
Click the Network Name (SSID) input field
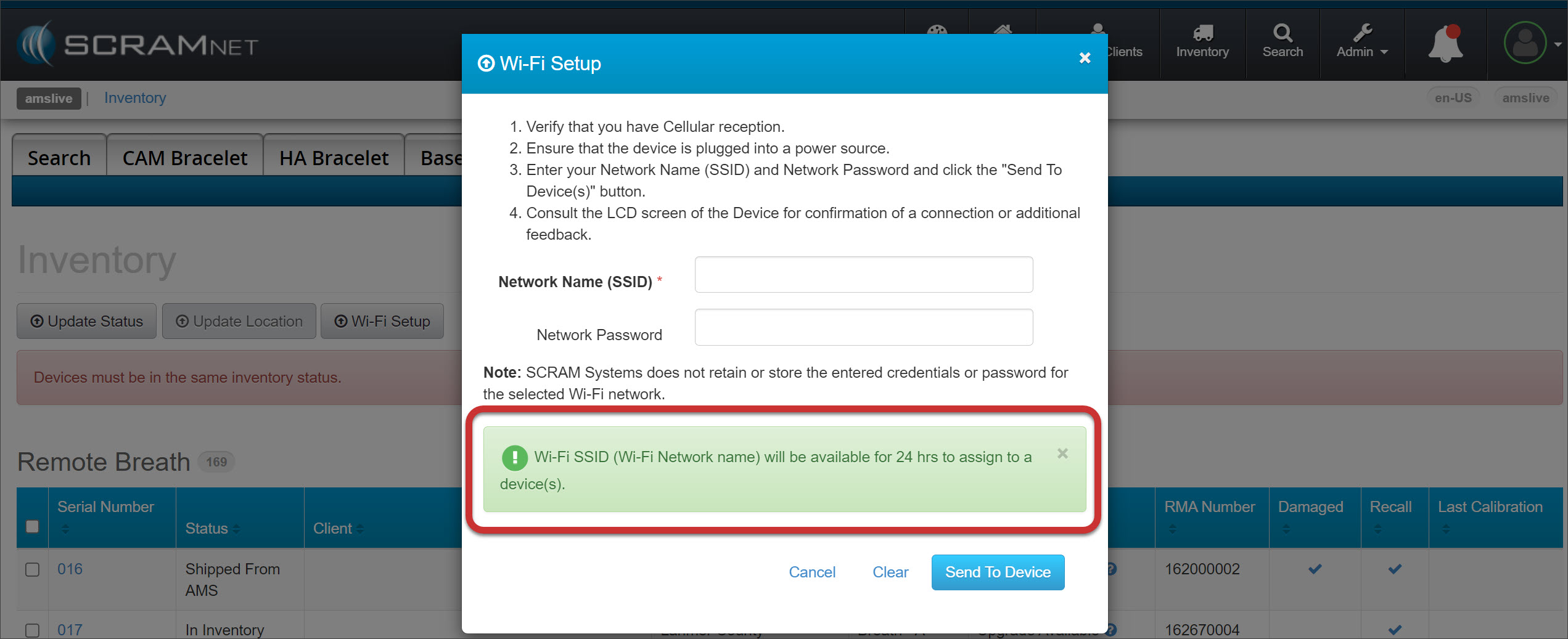863,275
